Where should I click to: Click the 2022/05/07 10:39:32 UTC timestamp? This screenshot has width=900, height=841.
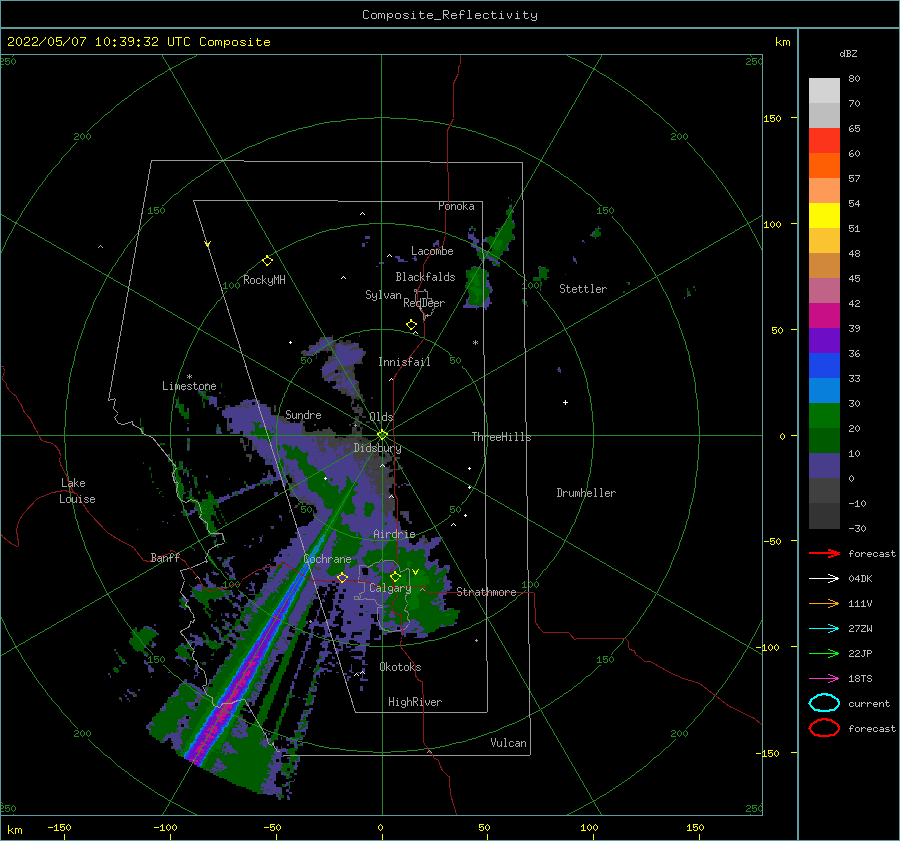pyautogui.click(x=93, y=42)
